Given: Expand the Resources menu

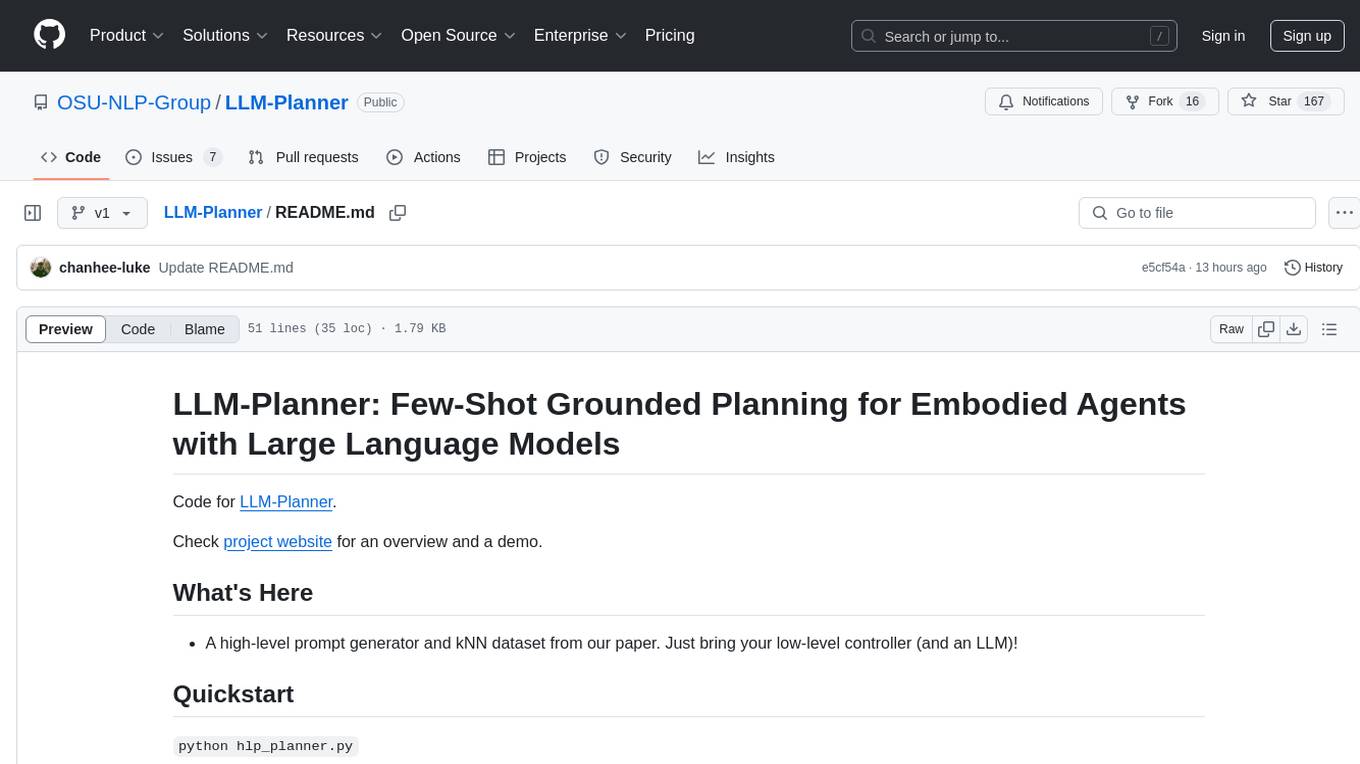Looking at the screenshot, I should (x=334, y=35).
